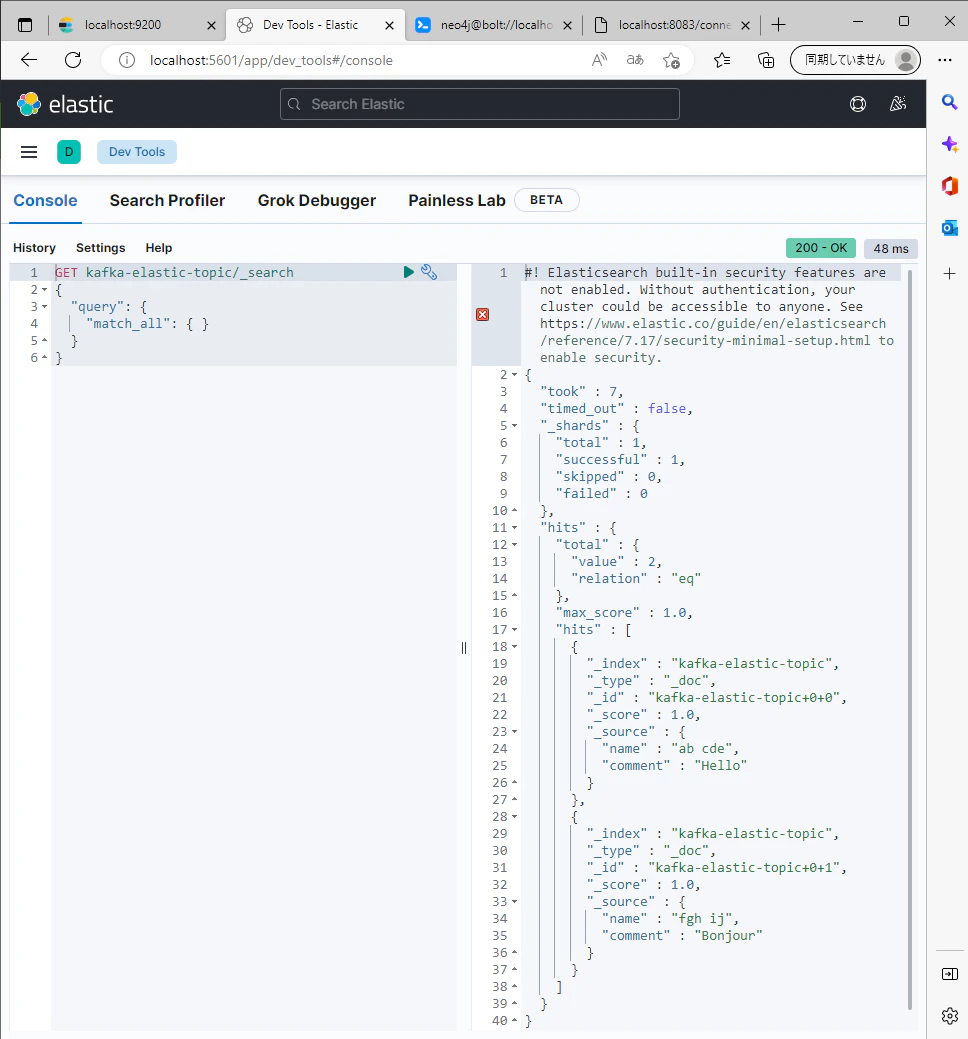Open the help menu lifebuoy icon
Viewport: 968px width, 1039px height.
tap(858, 104)
